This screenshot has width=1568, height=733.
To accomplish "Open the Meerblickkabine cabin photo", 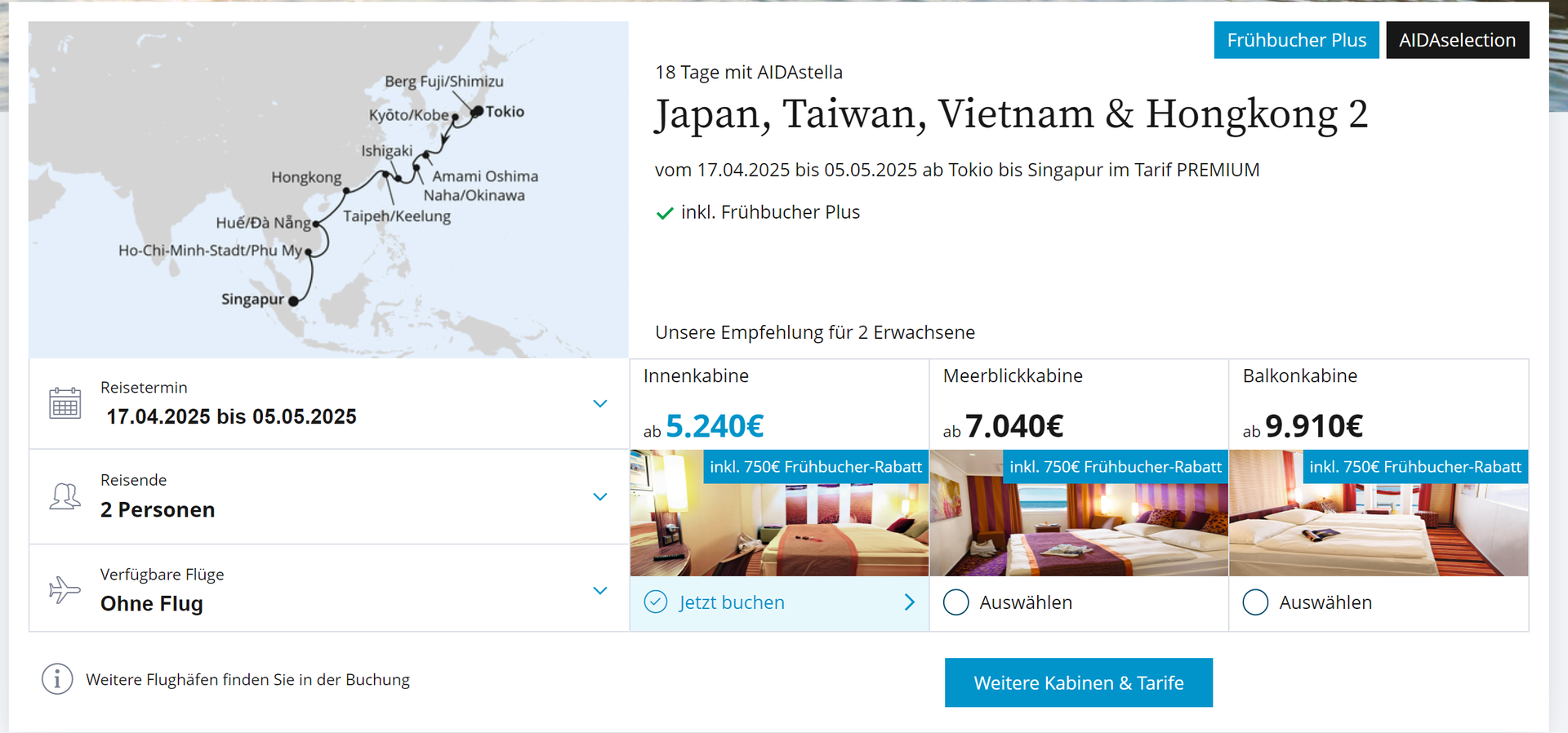I will click(1078, 531).
